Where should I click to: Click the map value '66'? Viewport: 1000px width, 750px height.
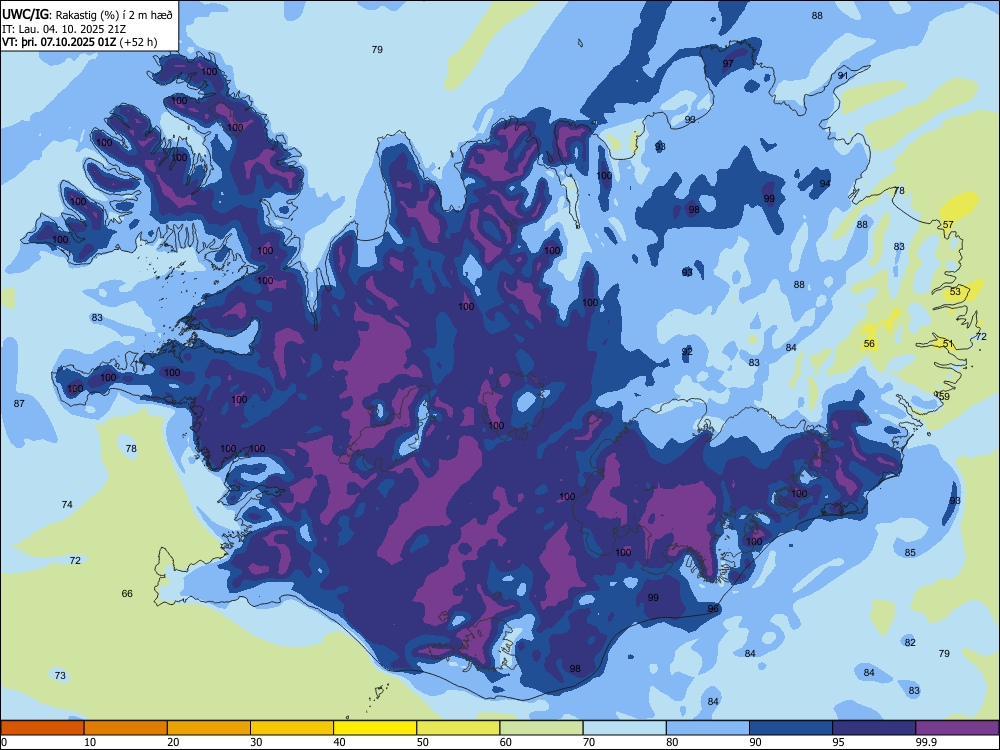(x=127, y=594)
